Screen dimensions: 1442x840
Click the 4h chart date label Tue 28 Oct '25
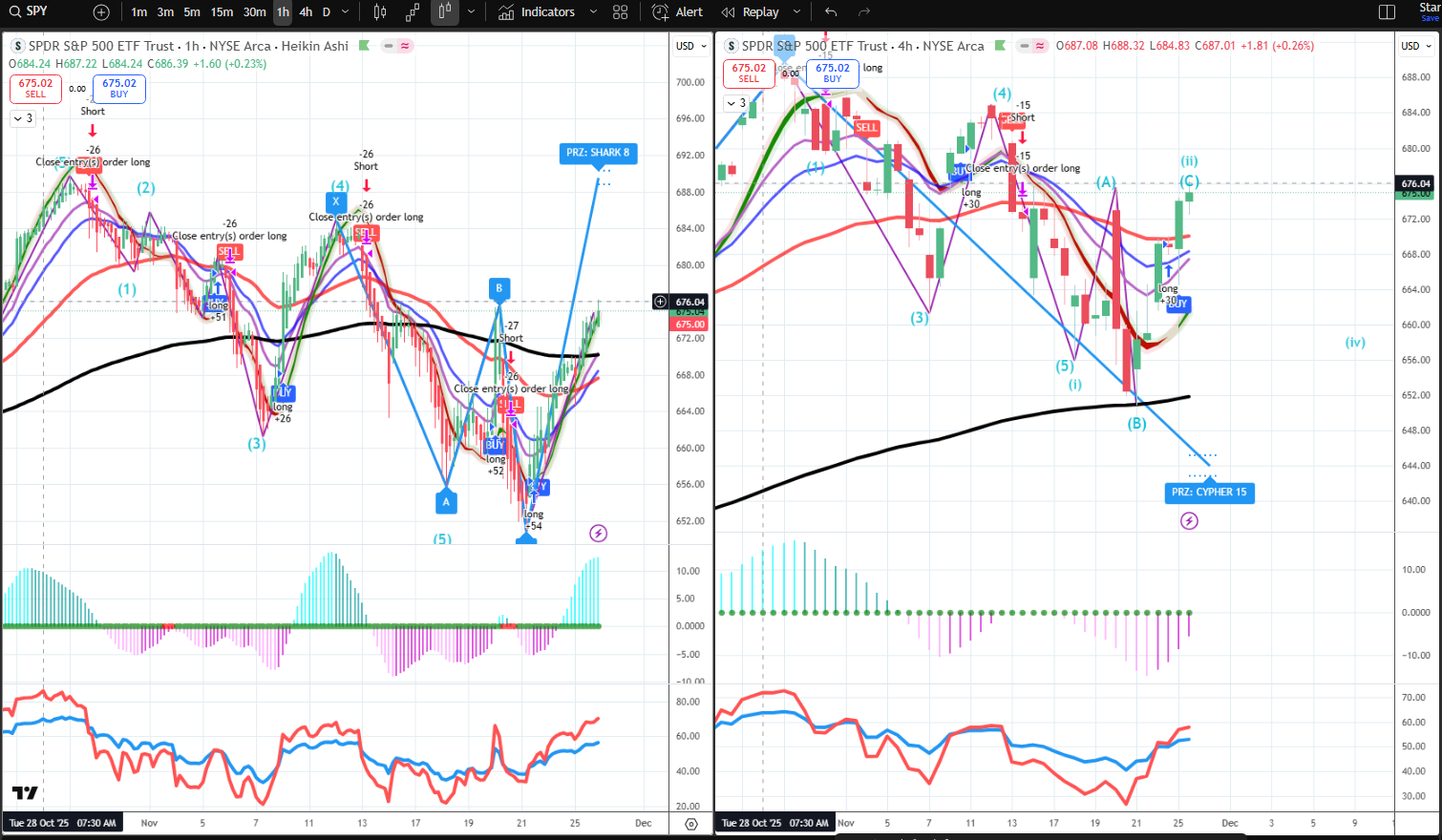[x=775, y=823]
